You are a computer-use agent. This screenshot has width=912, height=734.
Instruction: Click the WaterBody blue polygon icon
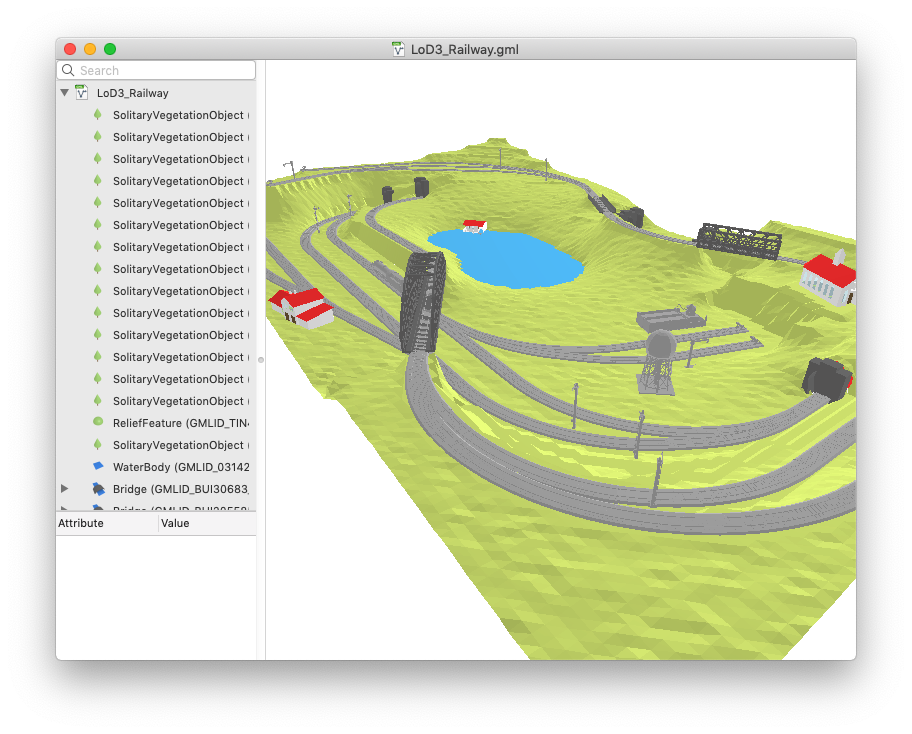point(98,466)
